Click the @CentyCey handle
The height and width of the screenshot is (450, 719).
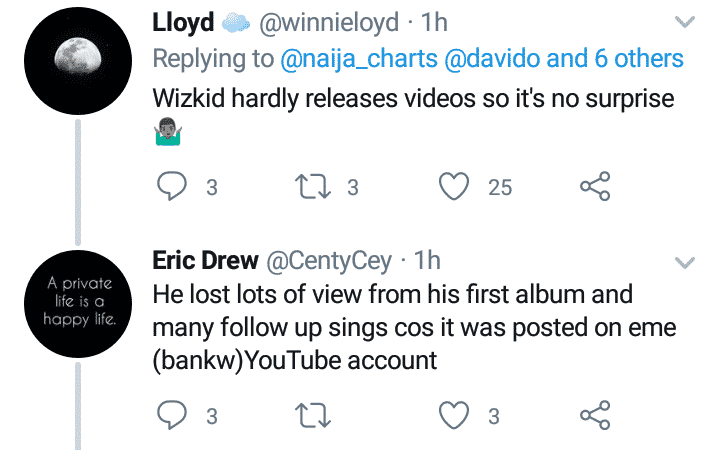click(x=330, y=260)
